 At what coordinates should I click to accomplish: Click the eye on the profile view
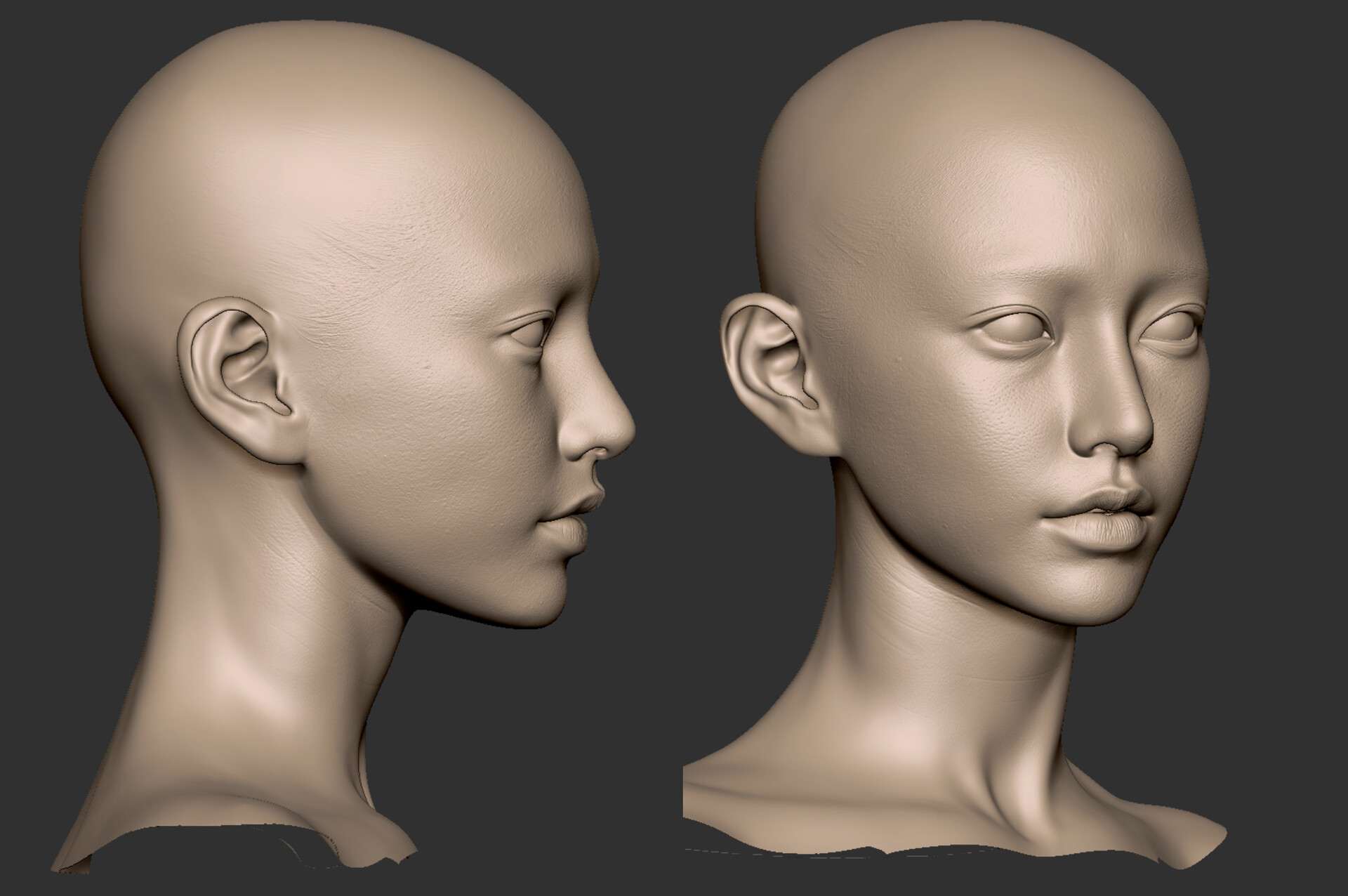point(530,330)
